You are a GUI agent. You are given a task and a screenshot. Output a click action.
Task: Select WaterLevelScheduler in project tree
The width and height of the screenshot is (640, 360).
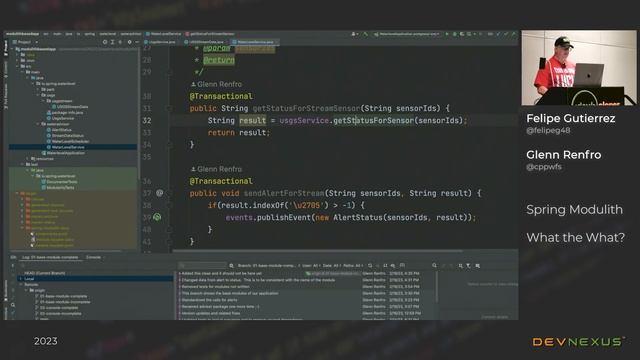pos(67,141)
